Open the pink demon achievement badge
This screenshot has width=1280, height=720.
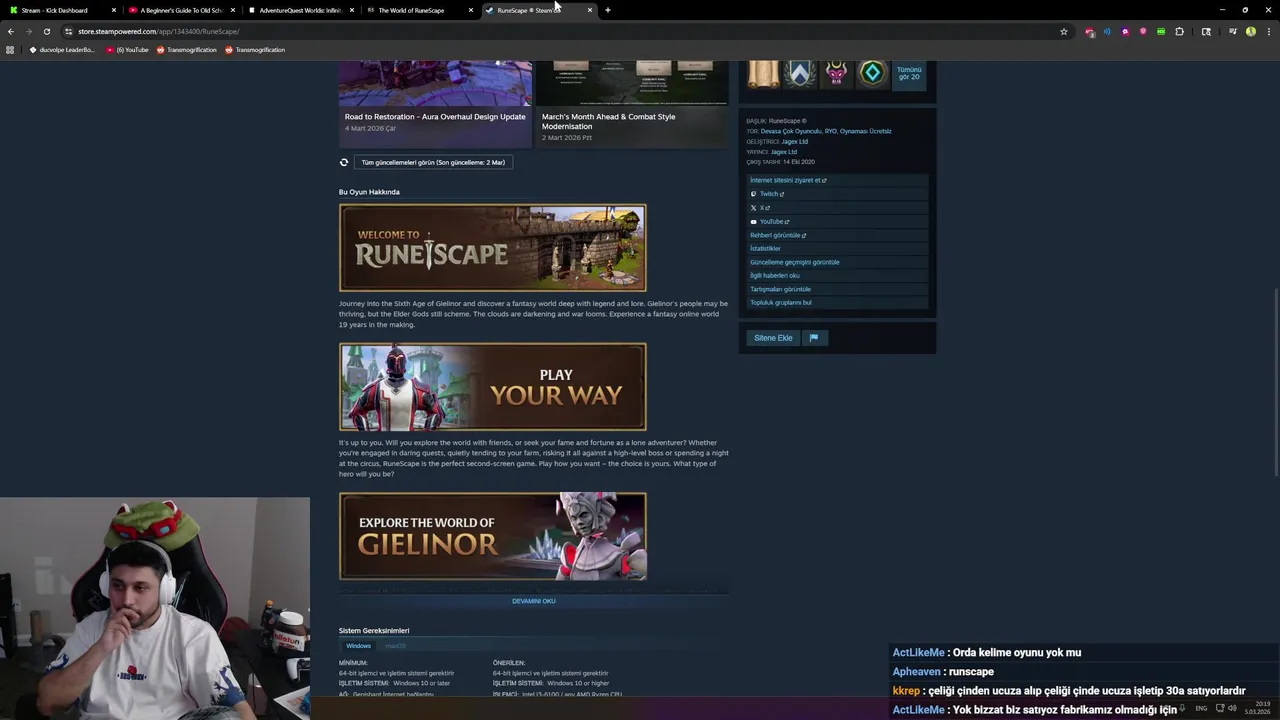click(836, 73)
